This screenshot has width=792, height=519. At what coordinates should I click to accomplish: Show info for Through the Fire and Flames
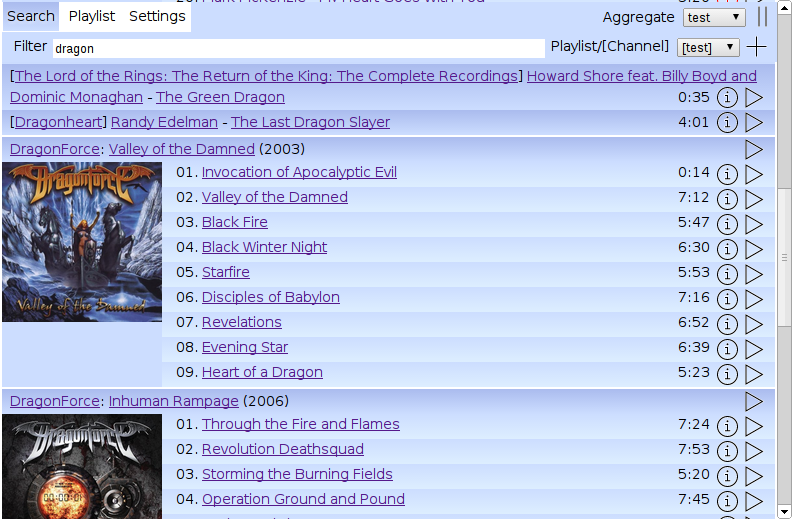click(x=727, y=426)
